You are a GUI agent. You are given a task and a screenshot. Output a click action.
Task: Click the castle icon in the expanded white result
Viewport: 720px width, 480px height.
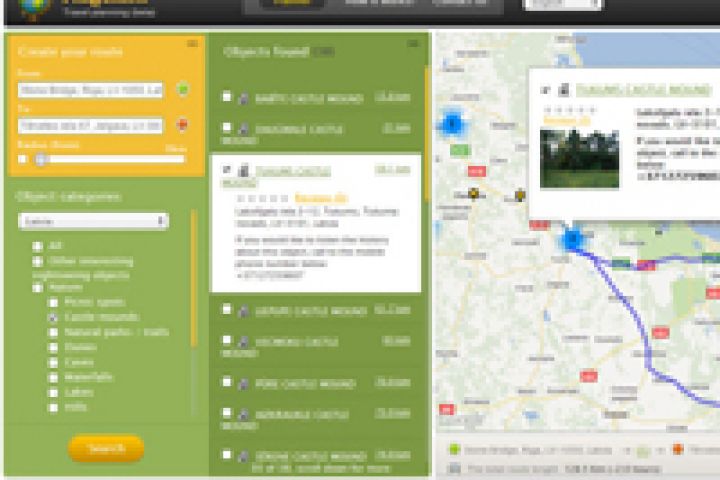point(243,171)
